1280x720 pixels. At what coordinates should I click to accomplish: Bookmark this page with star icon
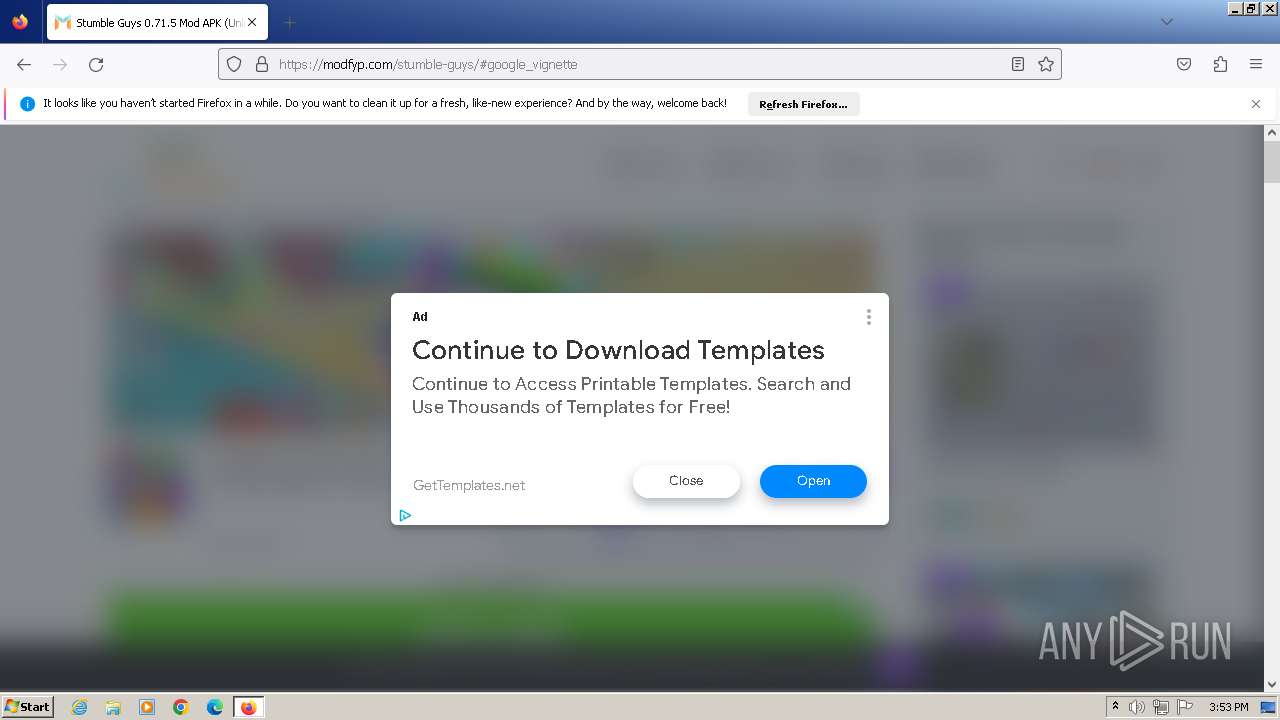click(1046, 64)
